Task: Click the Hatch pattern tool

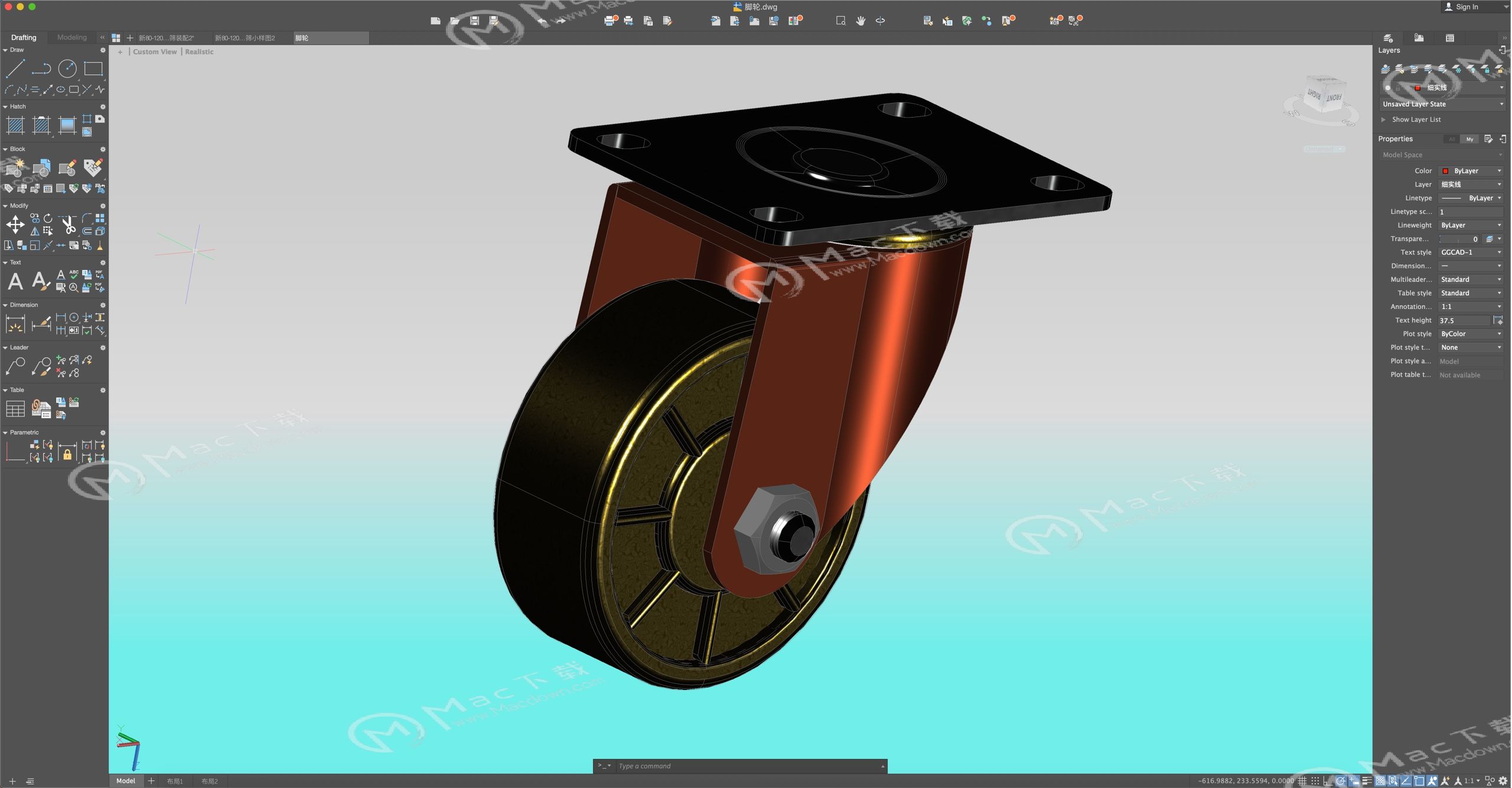Action: 15,125
